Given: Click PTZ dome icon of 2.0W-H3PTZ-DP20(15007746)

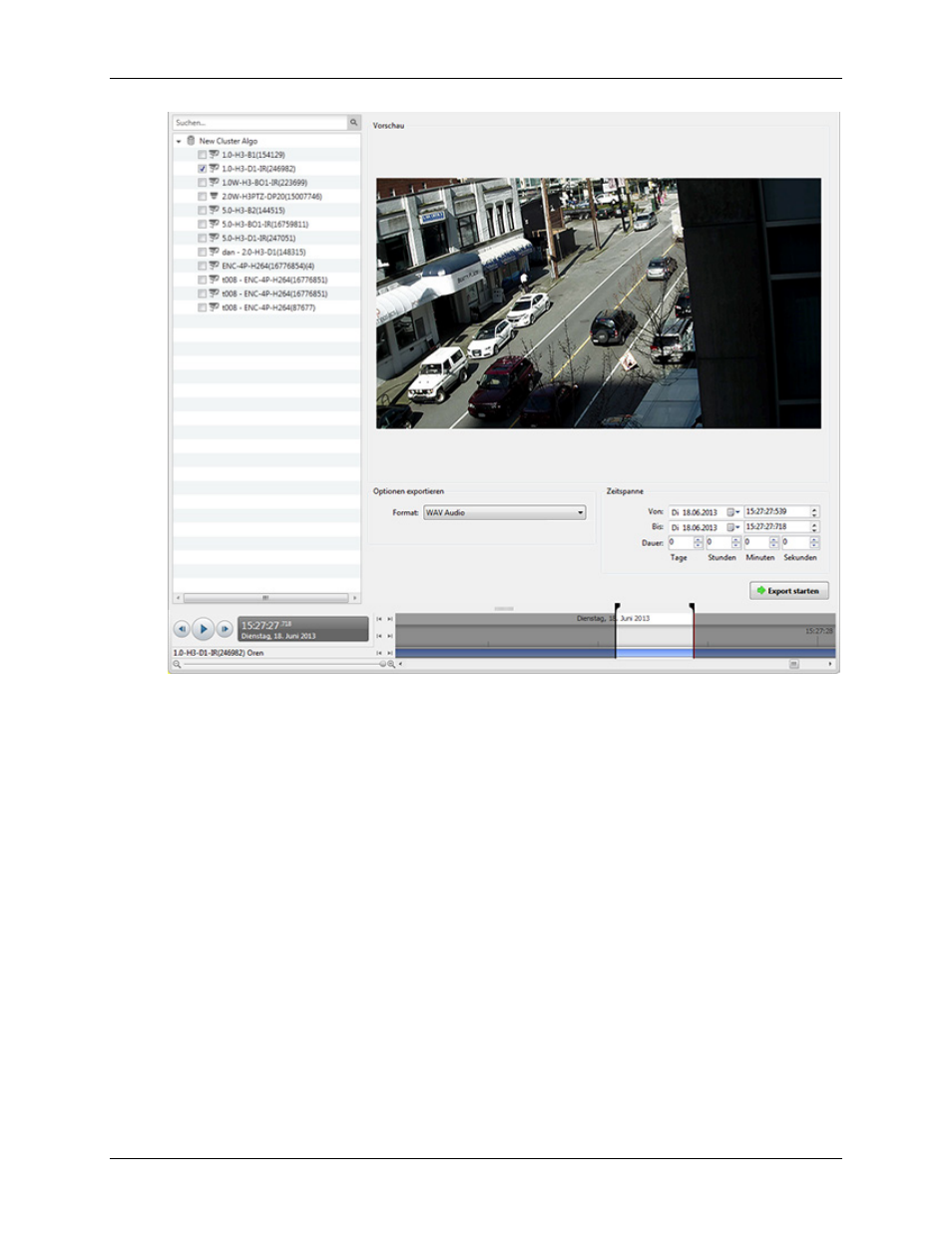Looking at the screenshot, I should [214, 197].
